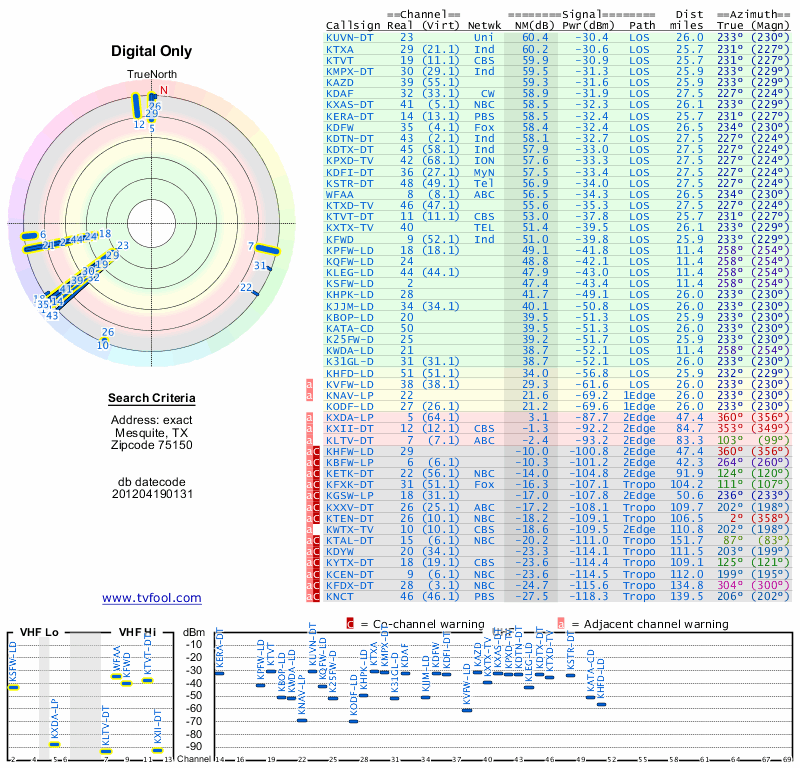Select KPXD-TV callsign in the table
800x768 pixels.
pyautogui.click(x=349, y=160)
